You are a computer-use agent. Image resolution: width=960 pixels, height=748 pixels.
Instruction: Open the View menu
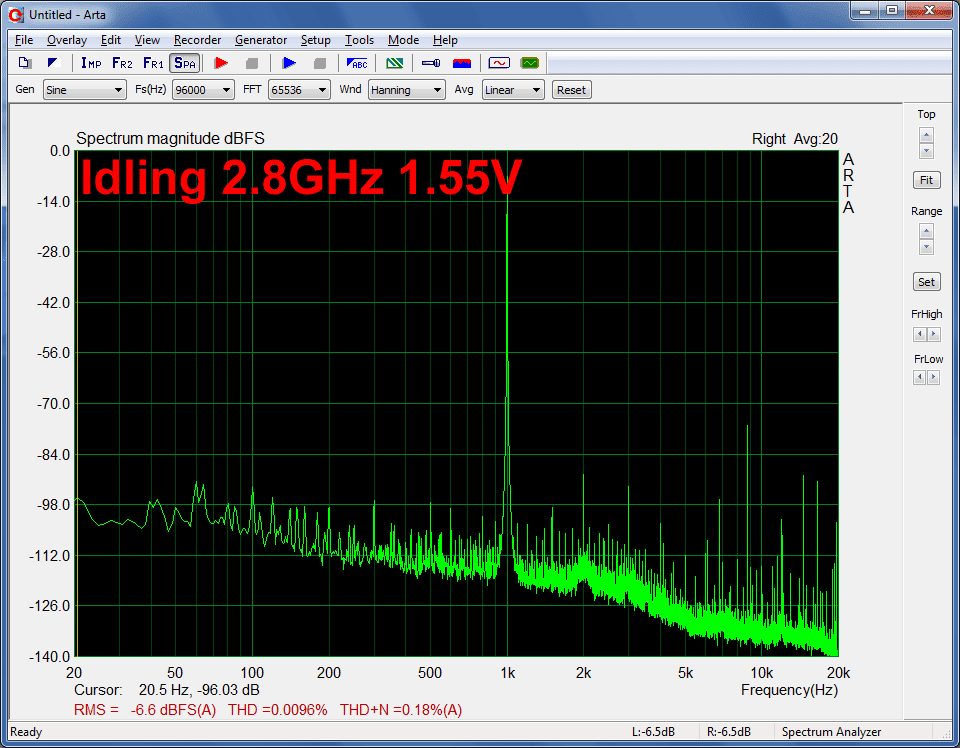pyautogui.click(x=147, y=40)
